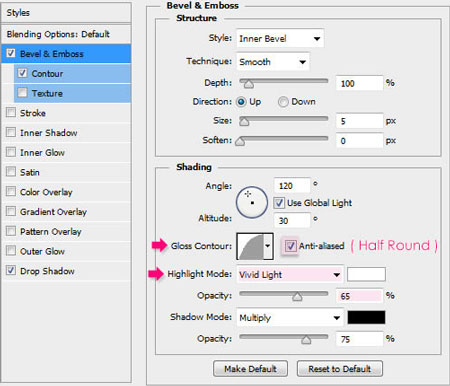Click the Highlight Opacity field showing 65
The image size is (450, 386).
pos(359,296)
